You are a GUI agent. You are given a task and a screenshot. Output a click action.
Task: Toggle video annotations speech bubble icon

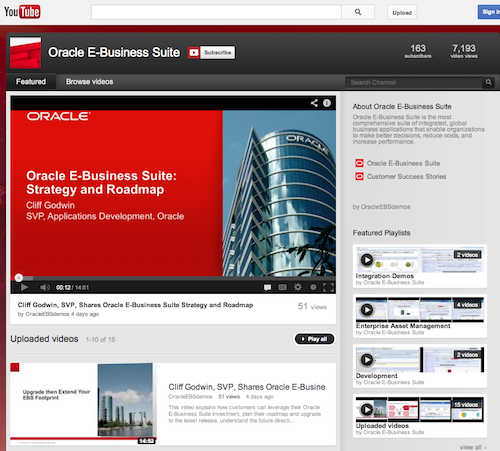click(267, 287)
